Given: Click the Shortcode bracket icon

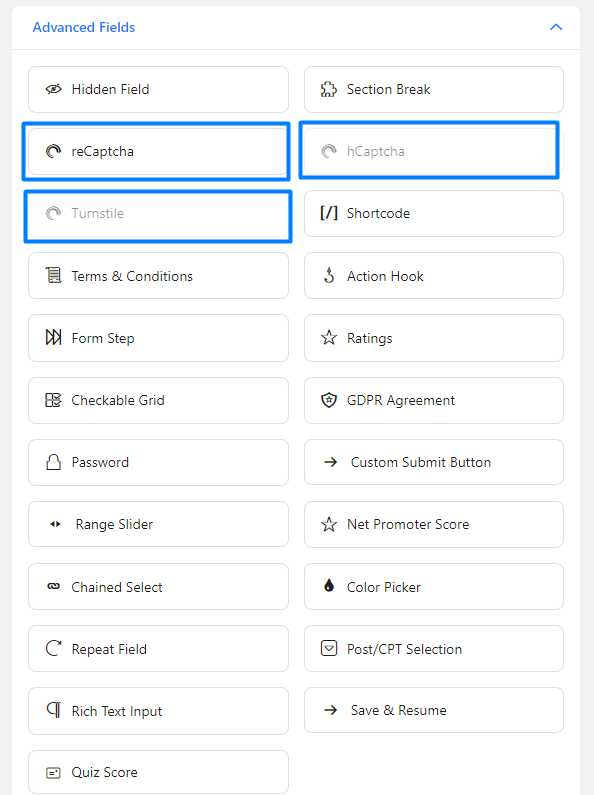Looking at the screenshot, I should pyautogui.click(x=328, y=213).
